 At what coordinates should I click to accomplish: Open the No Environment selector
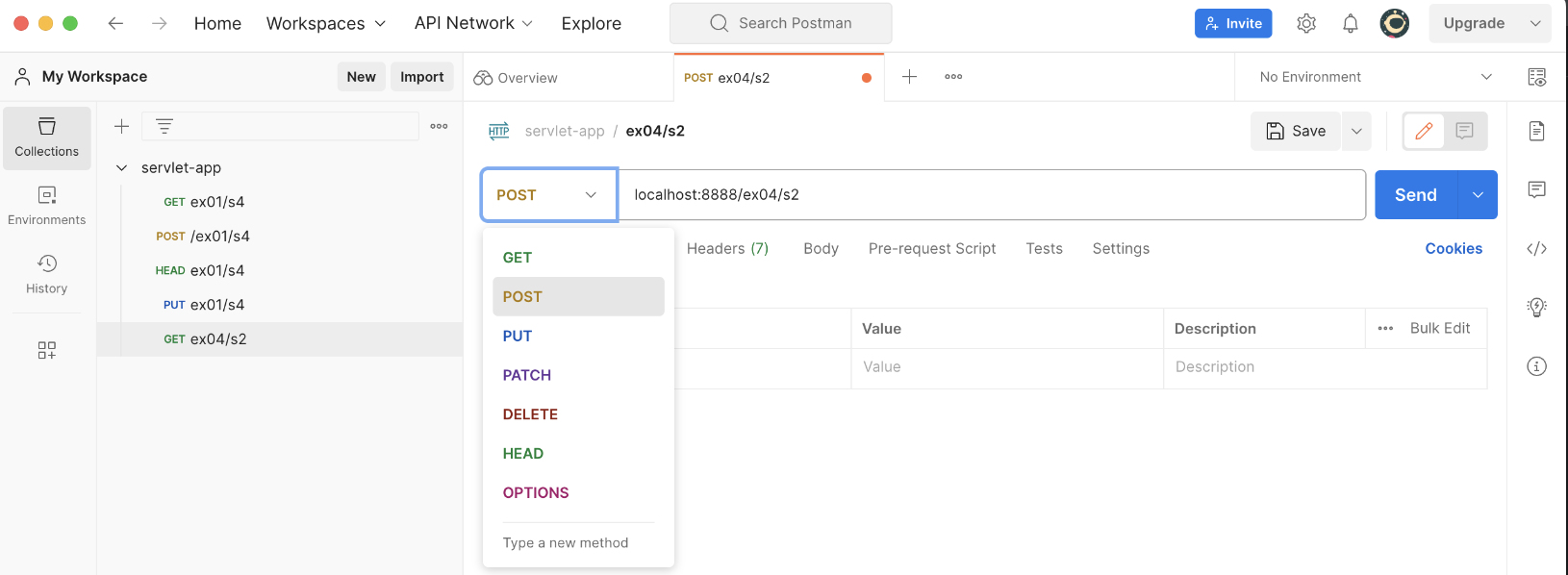(x=1376, y=77)
